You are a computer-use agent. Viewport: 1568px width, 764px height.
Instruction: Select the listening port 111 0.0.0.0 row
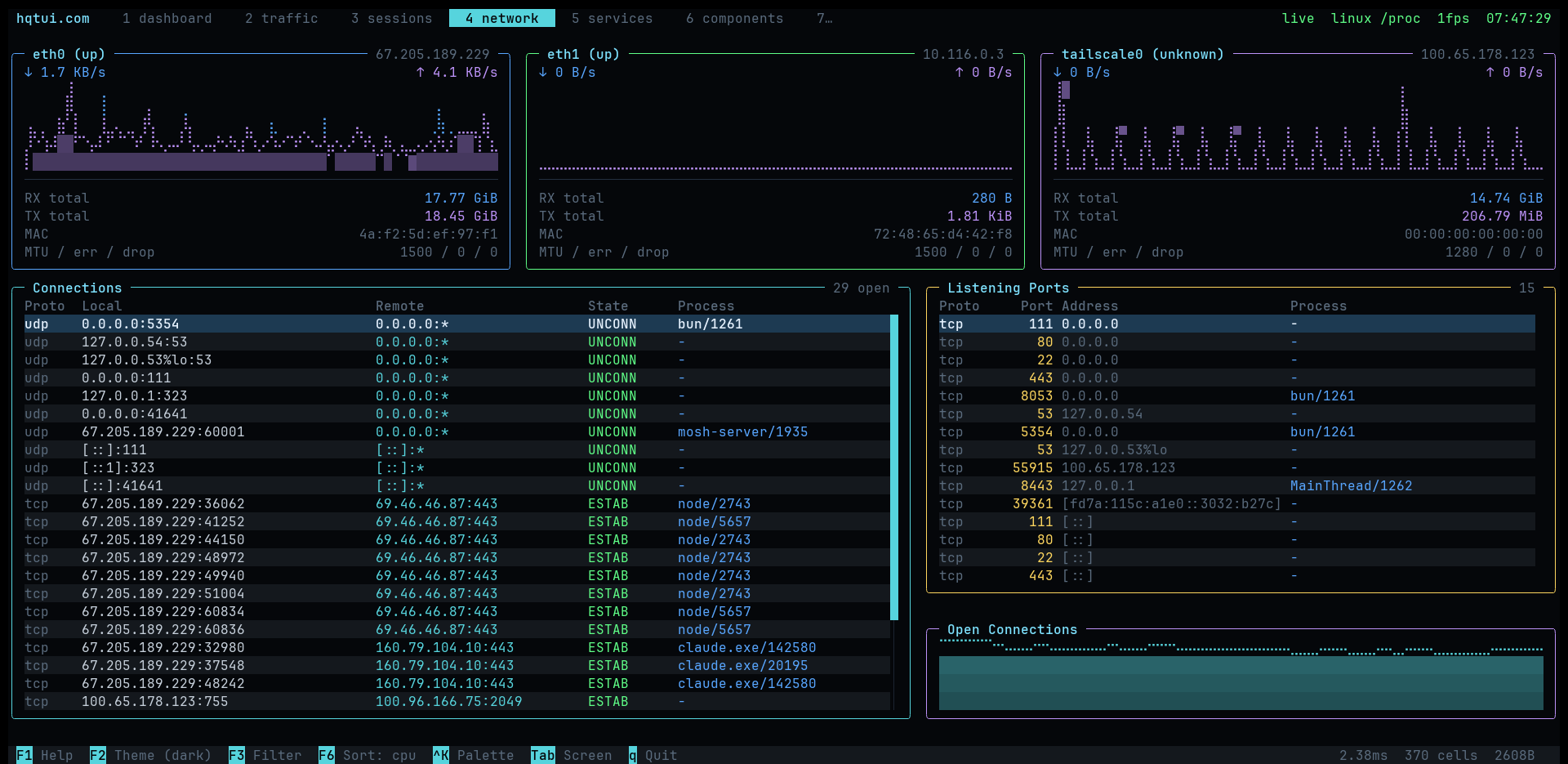[x=1237, y=324]
